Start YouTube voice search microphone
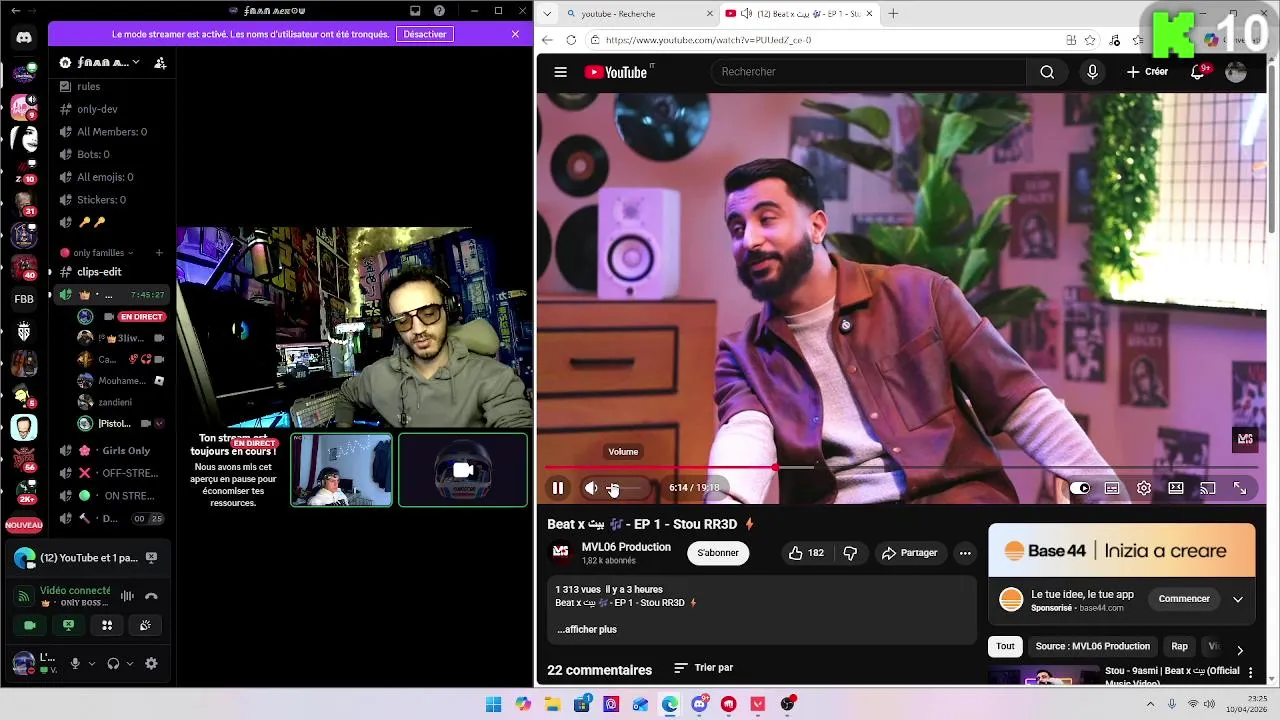This screenshot has width=1280, height=720. pos(1092,72)
